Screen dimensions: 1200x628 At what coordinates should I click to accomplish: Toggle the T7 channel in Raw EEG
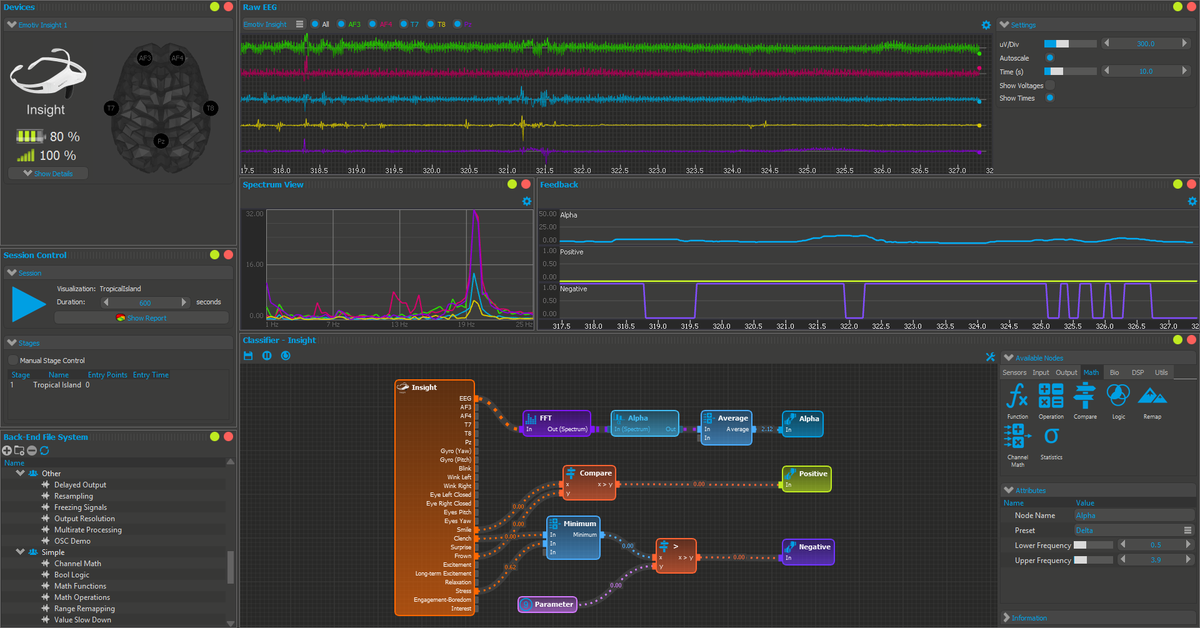402,24
